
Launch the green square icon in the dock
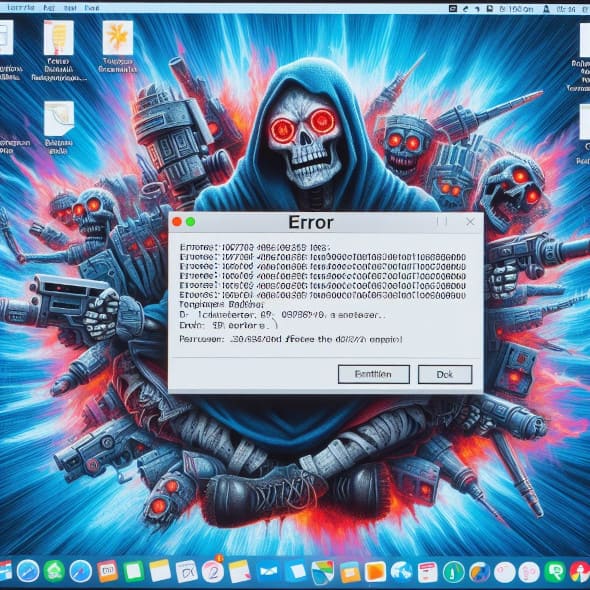tap(134, 572)
